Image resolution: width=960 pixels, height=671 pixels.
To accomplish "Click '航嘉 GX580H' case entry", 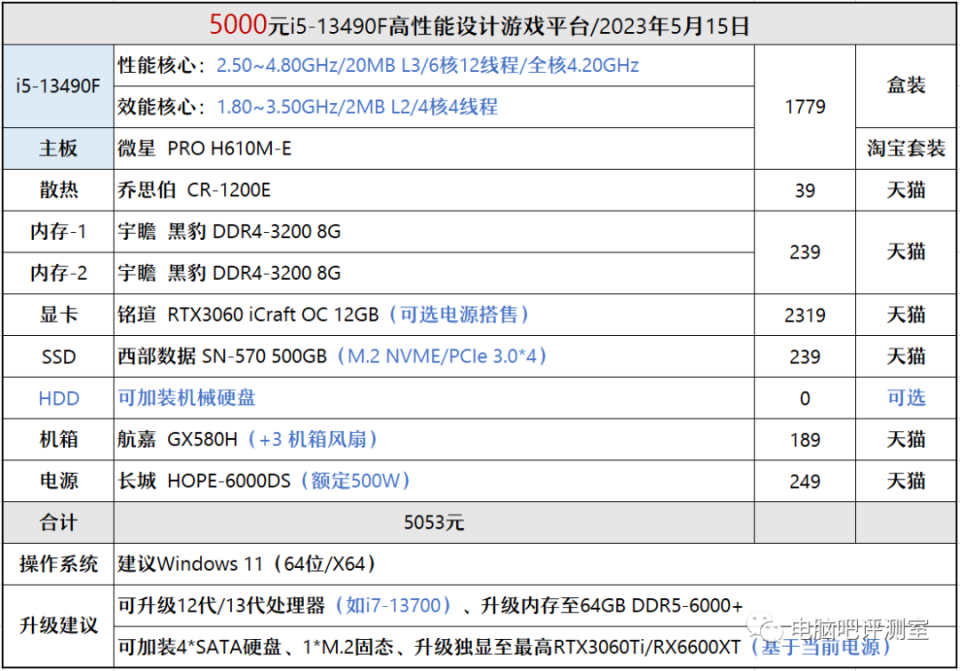I will (178, 440).
